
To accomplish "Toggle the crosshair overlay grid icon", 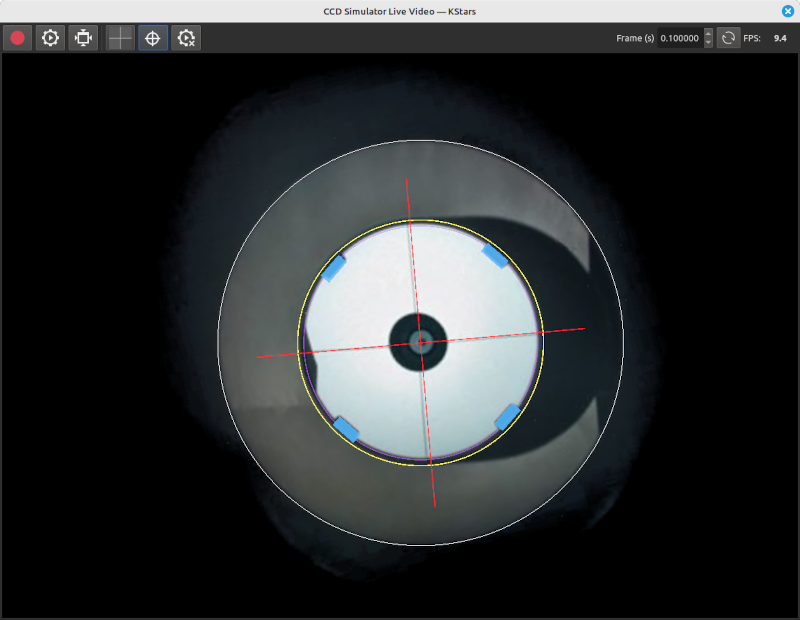I will (x=120, y=38).
